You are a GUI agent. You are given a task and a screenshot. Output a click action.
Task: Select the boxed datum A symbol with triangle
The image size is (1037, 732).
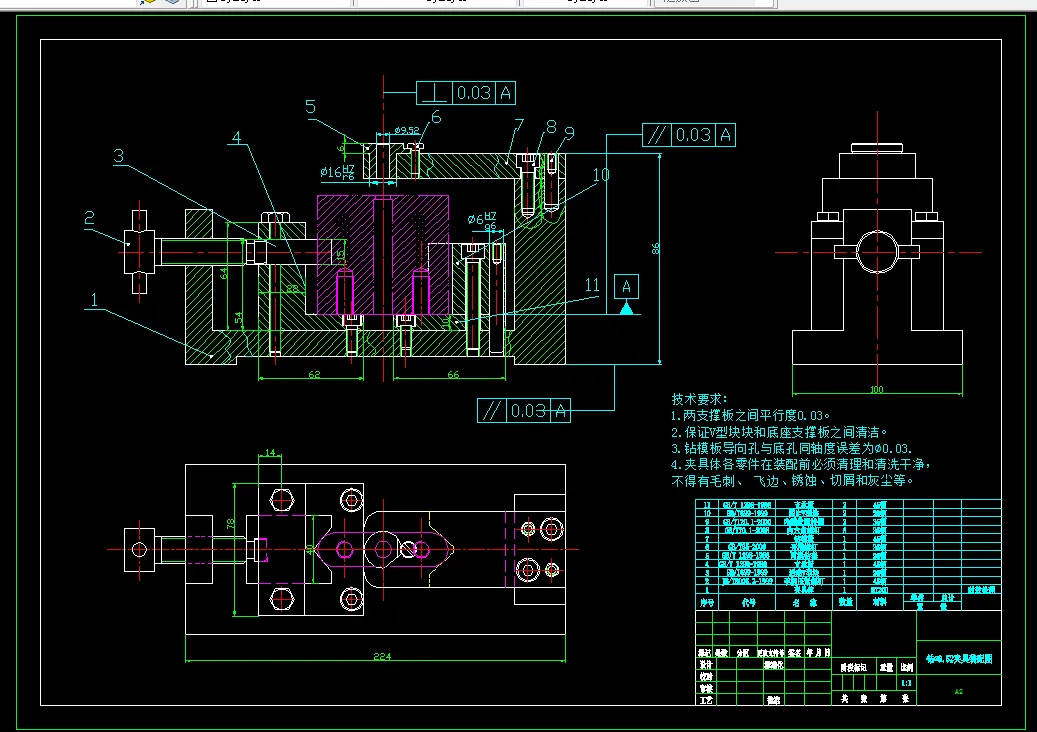(x=626, y=294)
